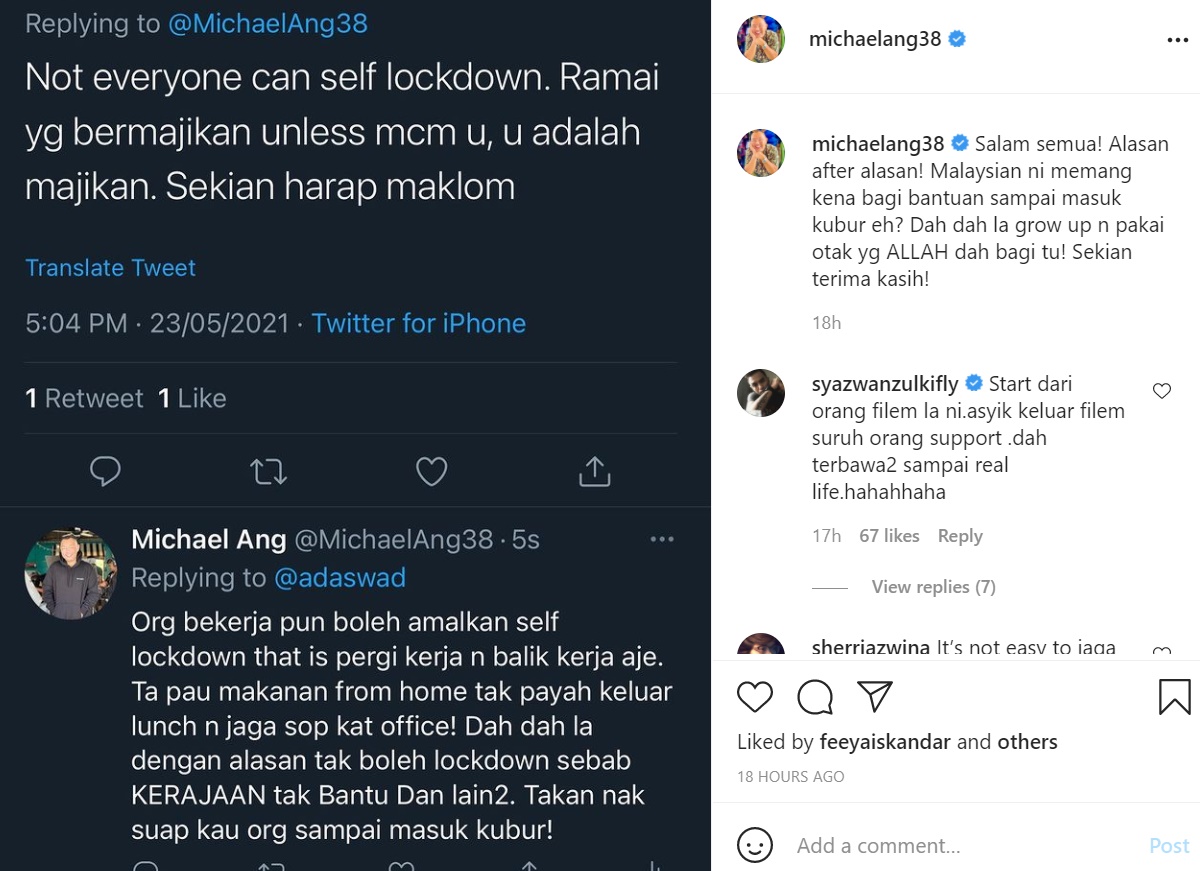
Task: Toggle like heart on the top tweet
Action: (431, 471)
